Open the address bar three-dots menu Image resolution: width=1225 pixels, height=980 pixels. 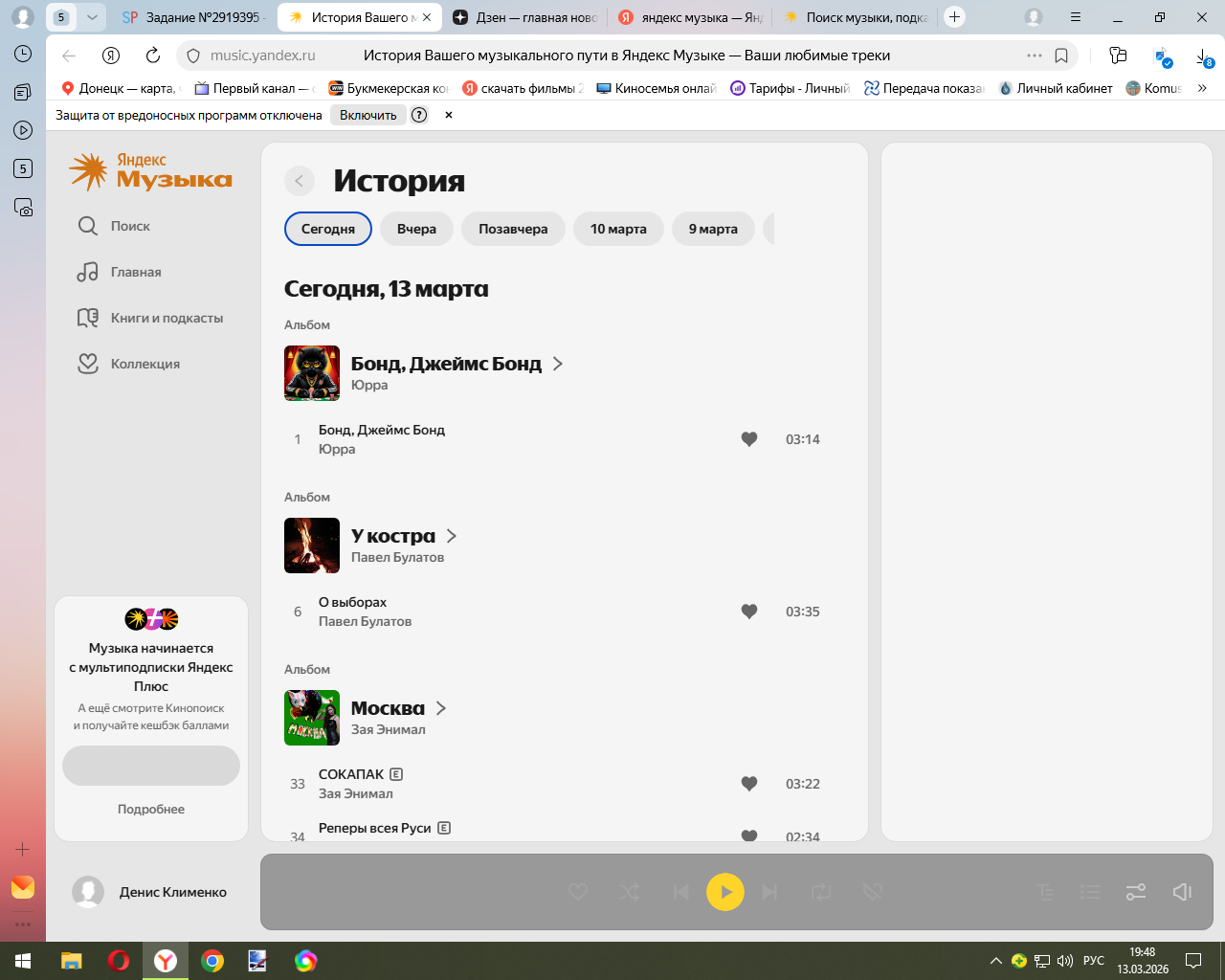tap(1035, 56)
